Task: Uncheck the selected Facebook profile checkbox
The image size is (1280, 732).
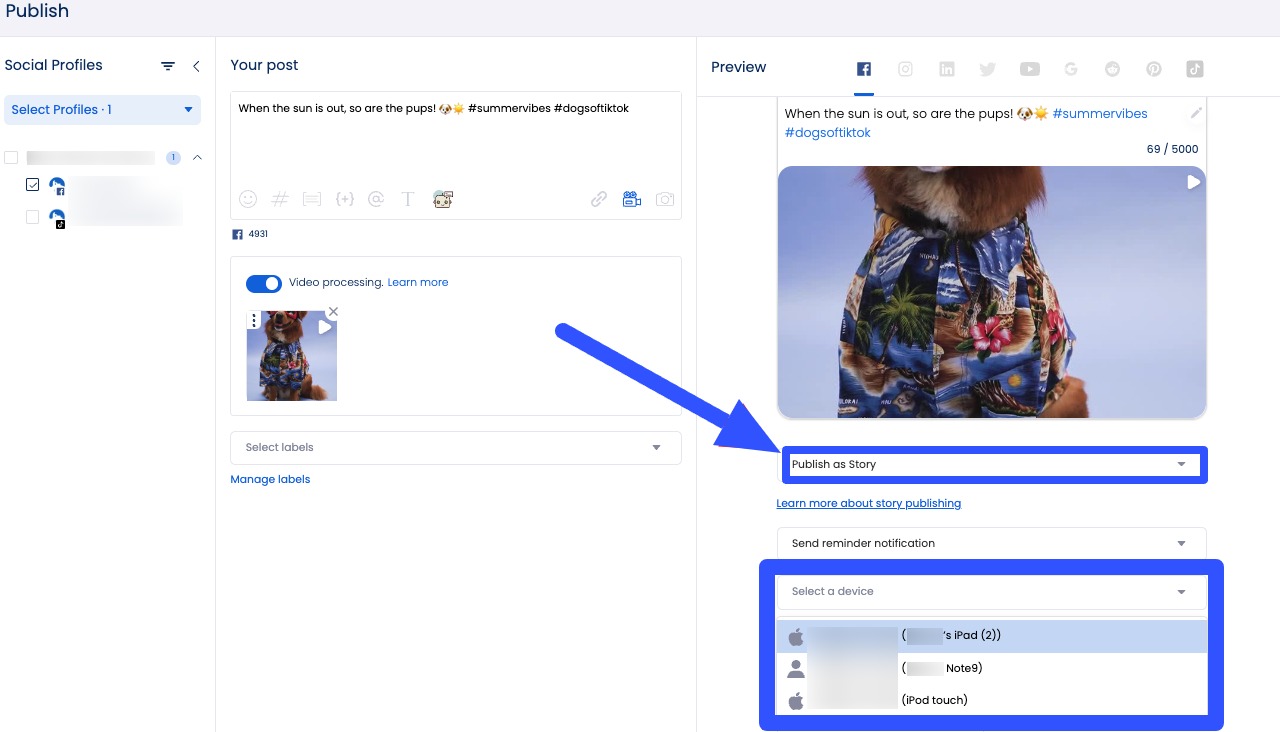Action: 32,184
